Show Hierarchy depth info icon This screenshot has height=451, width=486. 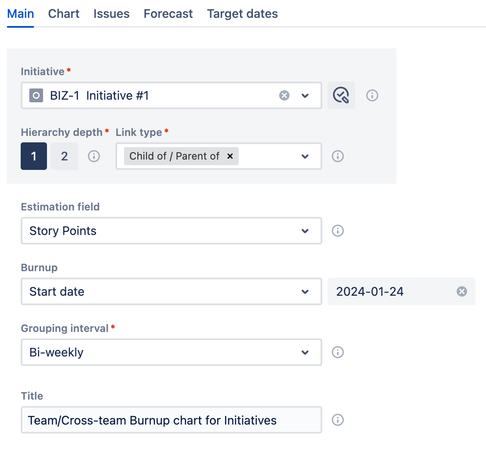[x=94, y=156]
